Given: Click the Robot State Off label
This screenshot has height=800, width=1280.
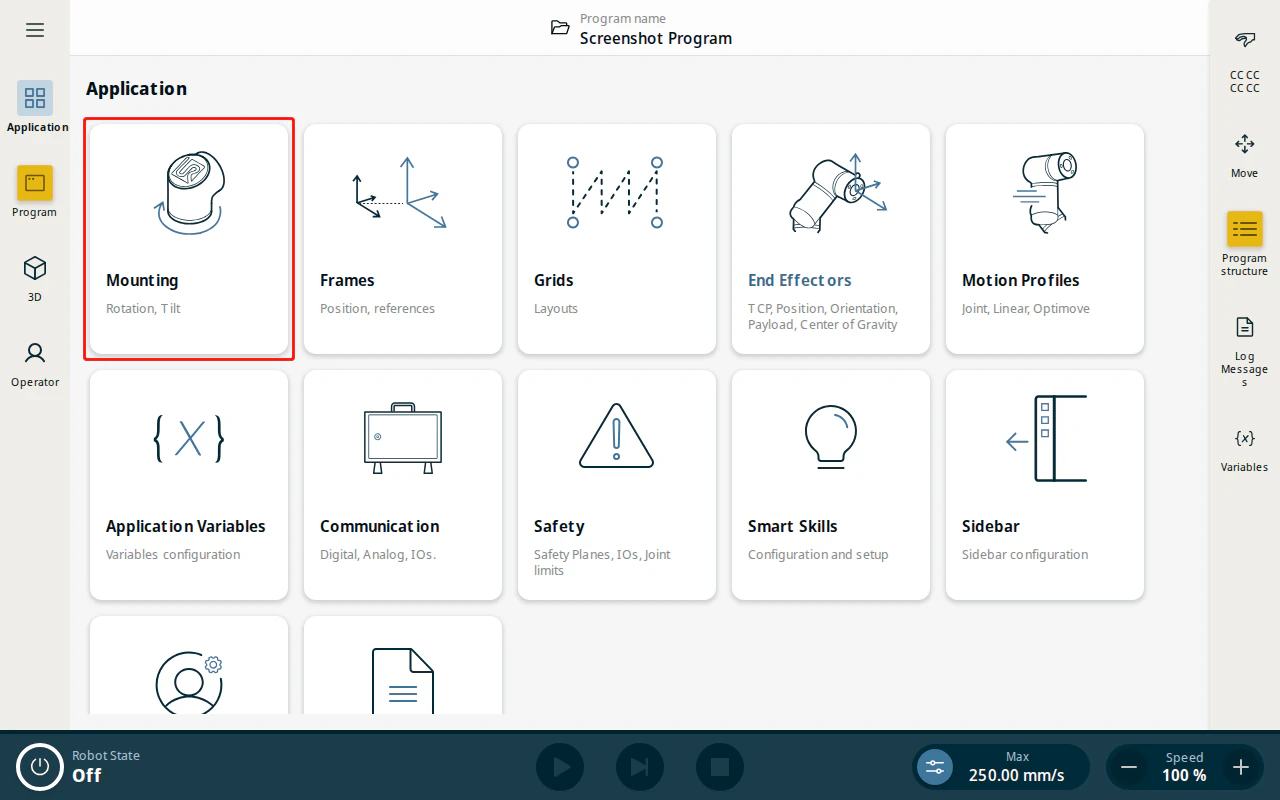Looking at the screenshot, I should pyautogui.click(x=106, y=767).
